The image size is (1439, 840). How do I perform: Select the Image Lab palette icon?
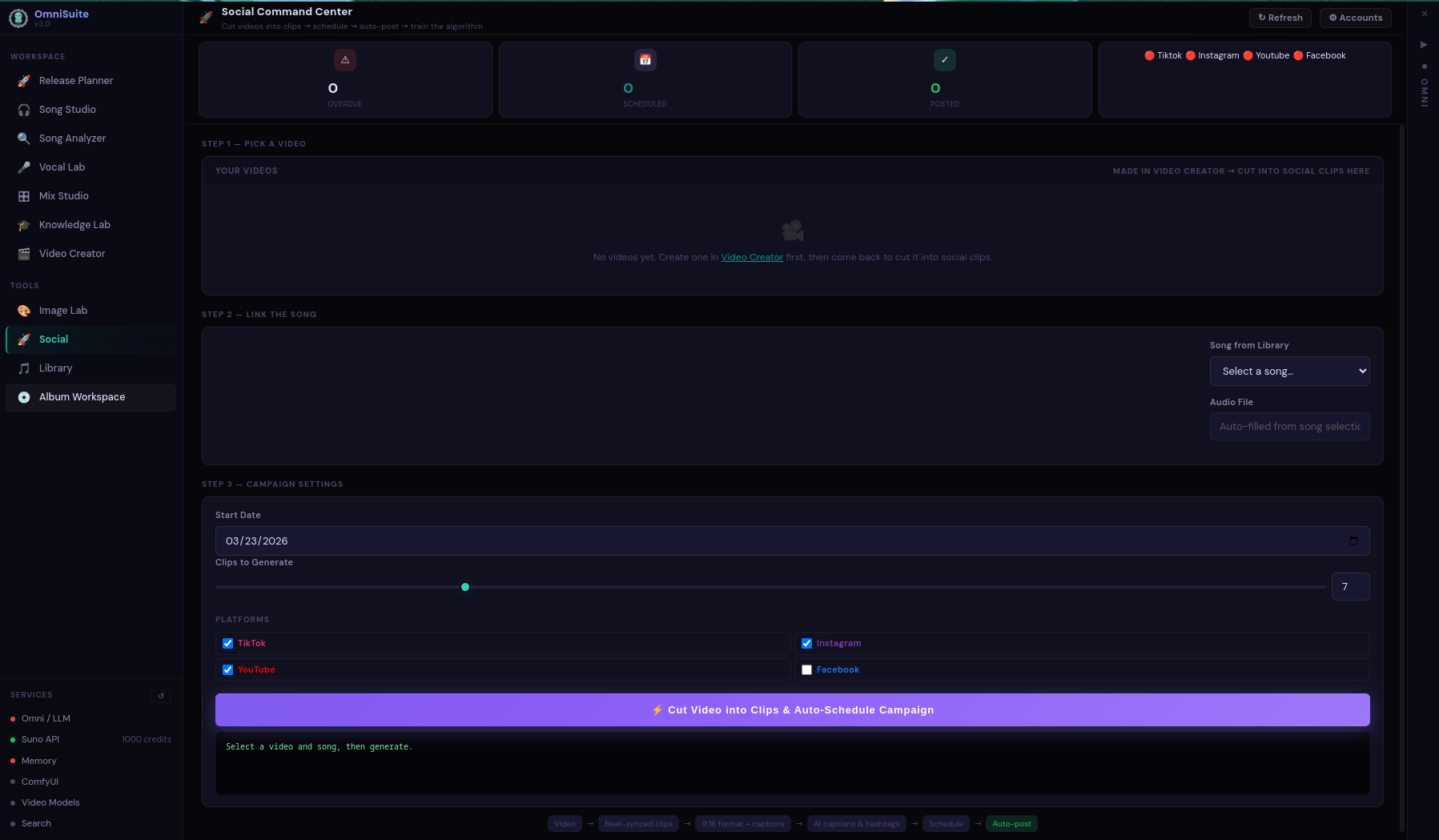coord(24,310)
